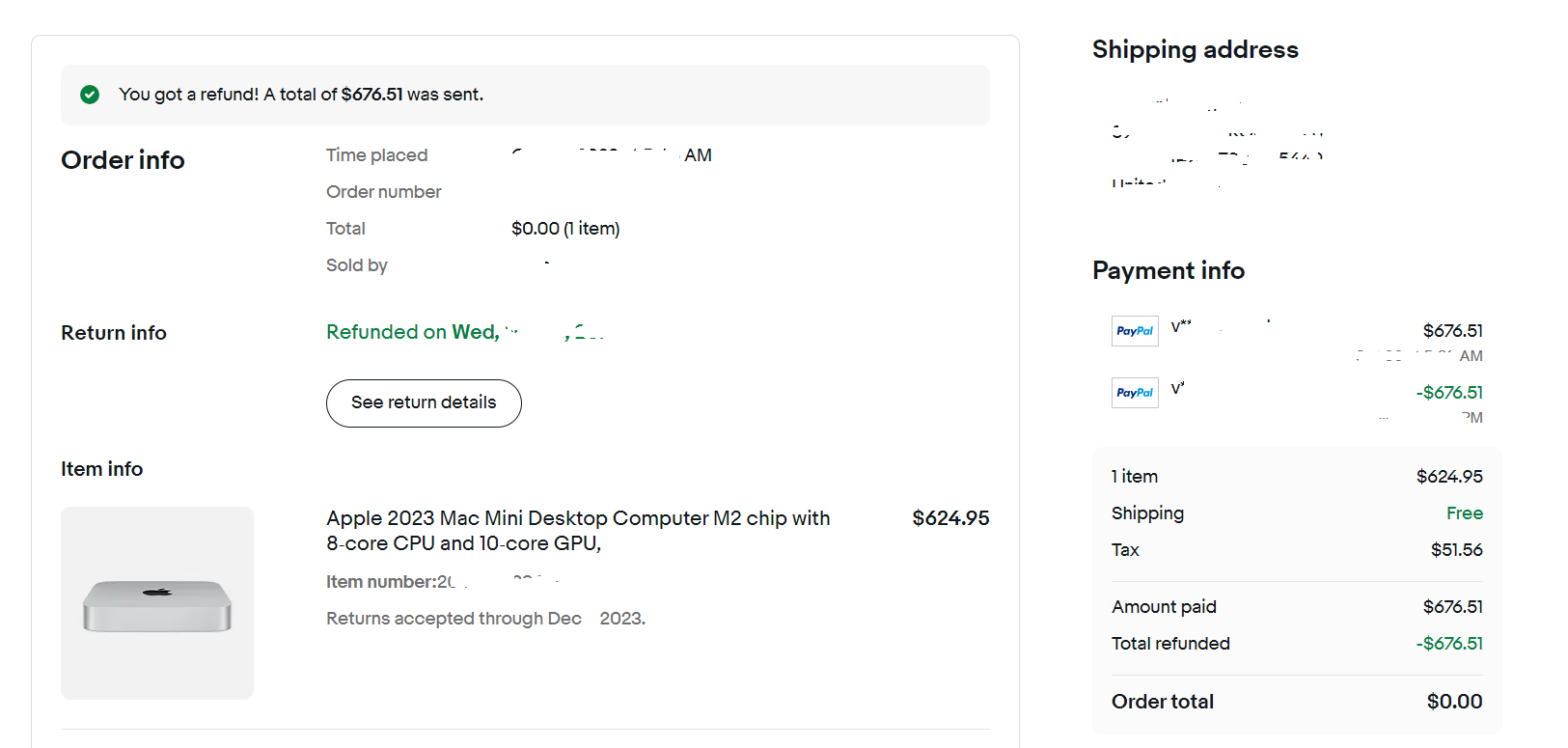
Task: Click the 'Order total' label
Action: (1162, 702)
